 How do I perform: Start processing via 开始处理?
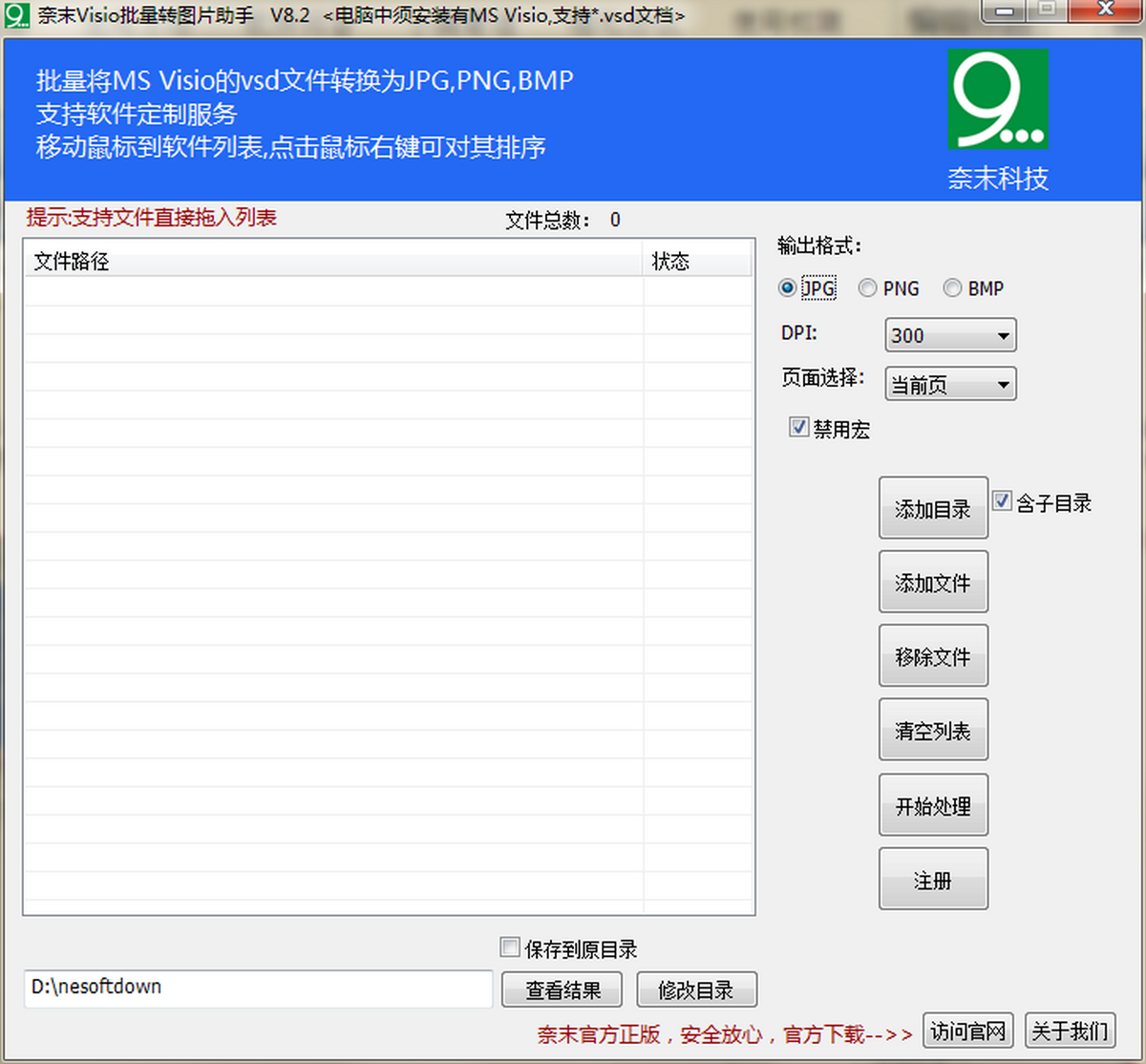[933, 804]
